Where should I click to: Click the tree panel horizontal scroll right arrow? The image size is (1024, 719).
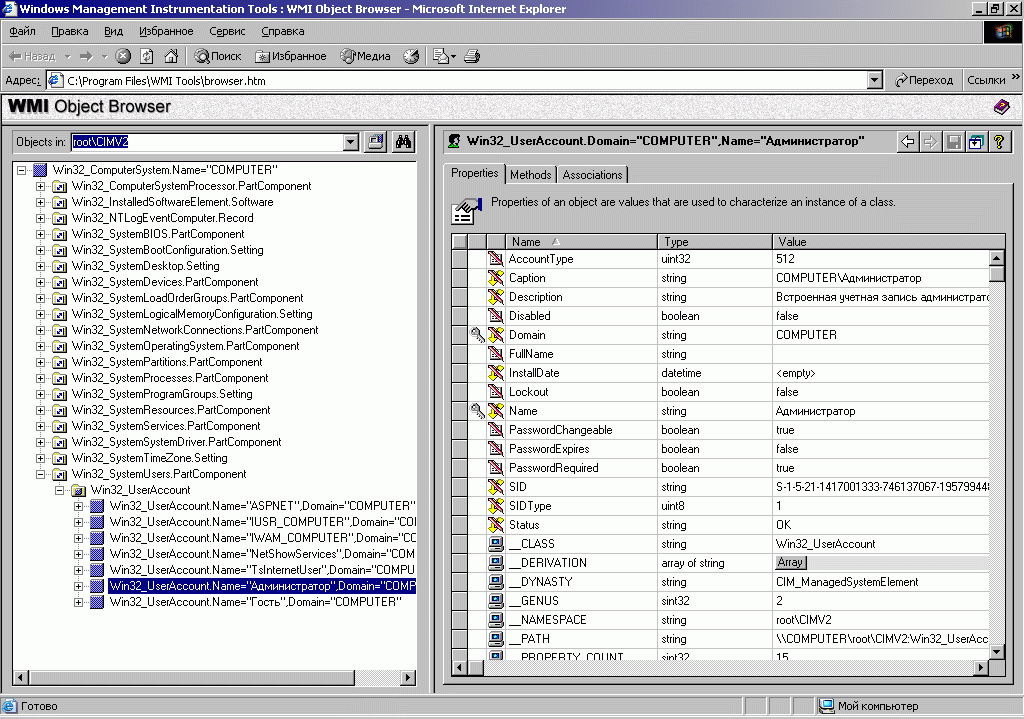pos(408,677)
